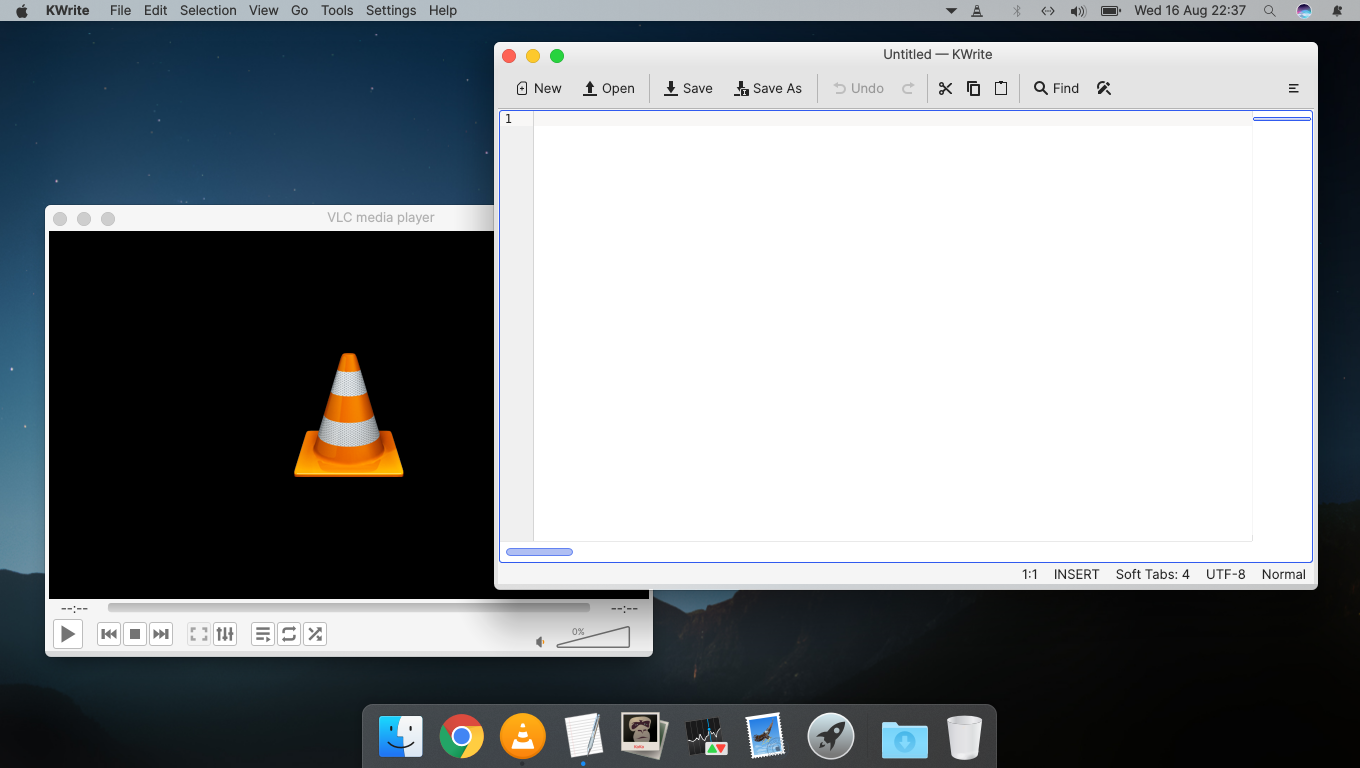Open the Help menu
This screenshot has height=768, width=1360.
click(x=443, y=10)
